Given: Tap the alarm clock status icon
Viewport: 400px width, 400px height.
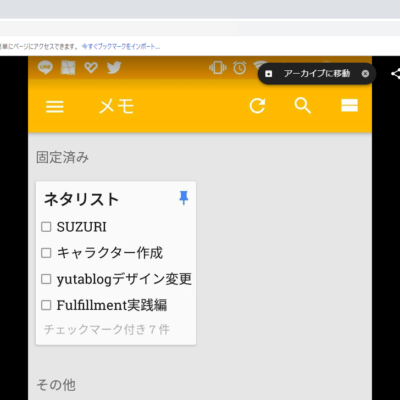Looking at the screenshot, I should coord(240,68).
